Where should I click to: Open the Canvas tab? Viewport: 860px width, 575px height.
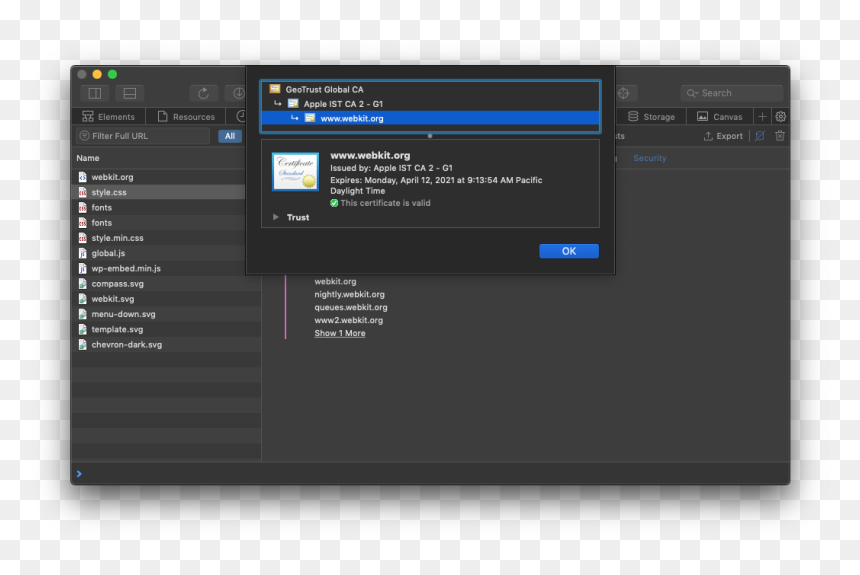click(720, 116)
